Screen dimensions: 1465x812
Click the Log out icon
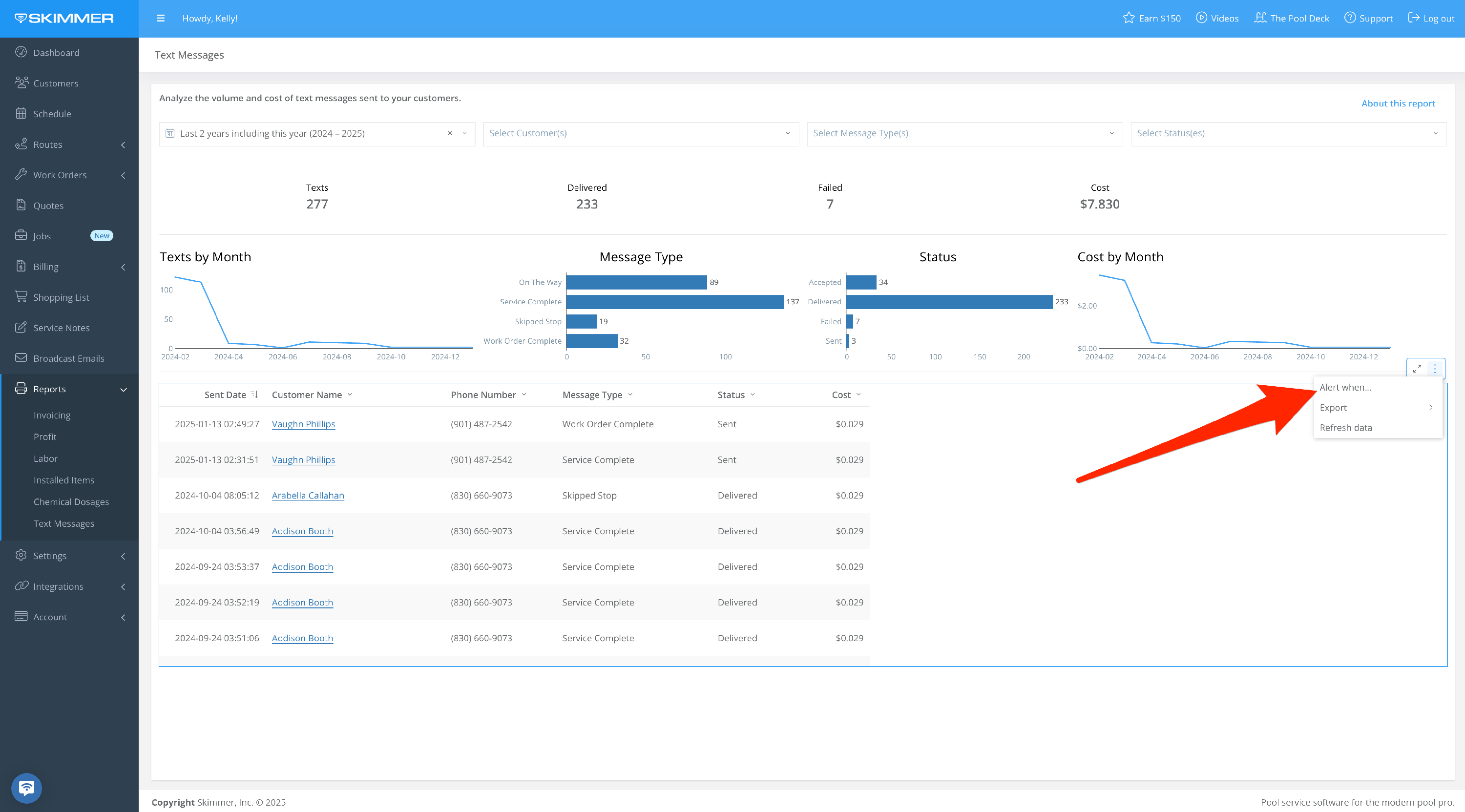(x=1413, y=18)
